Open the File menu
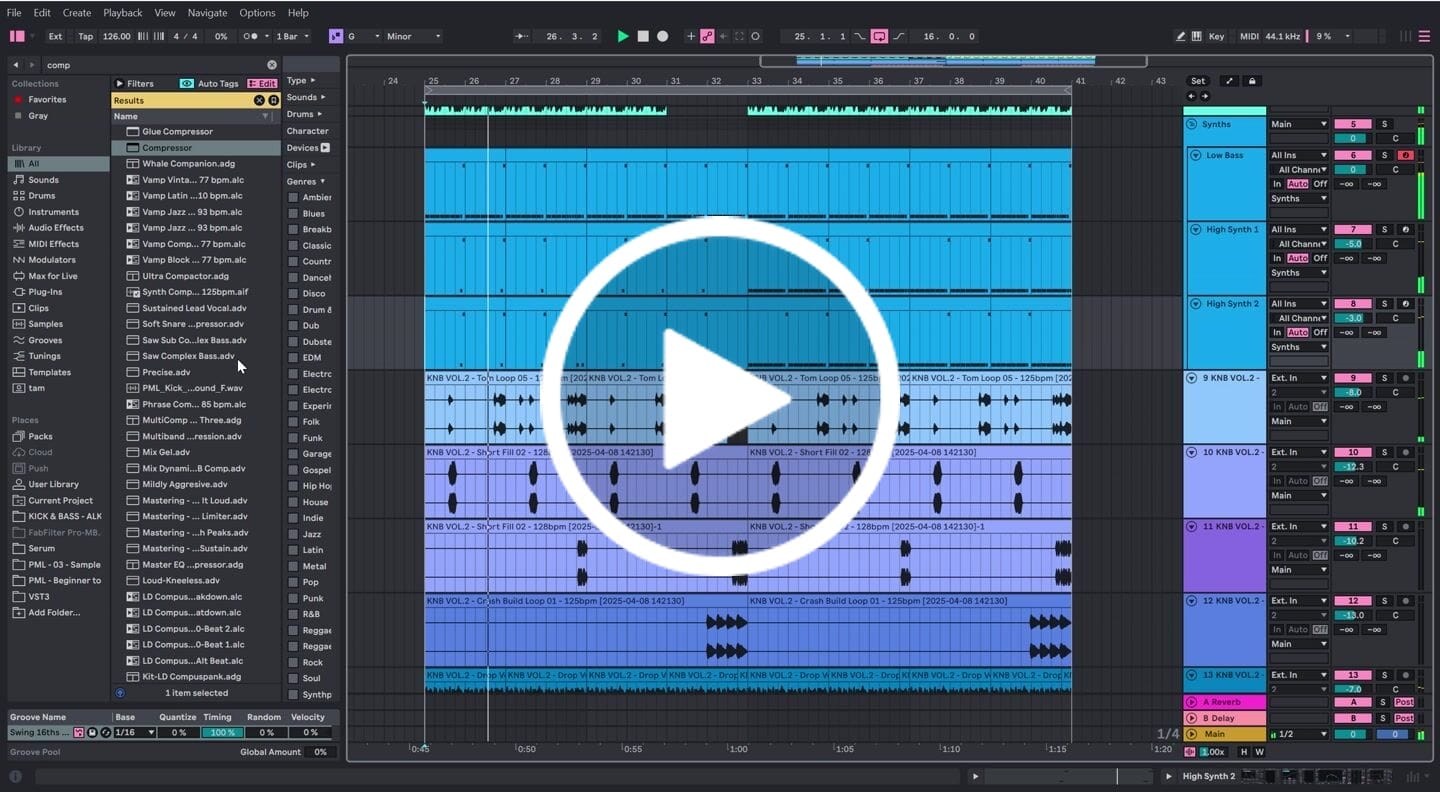1440x792 pixels. tap(14, 13)
